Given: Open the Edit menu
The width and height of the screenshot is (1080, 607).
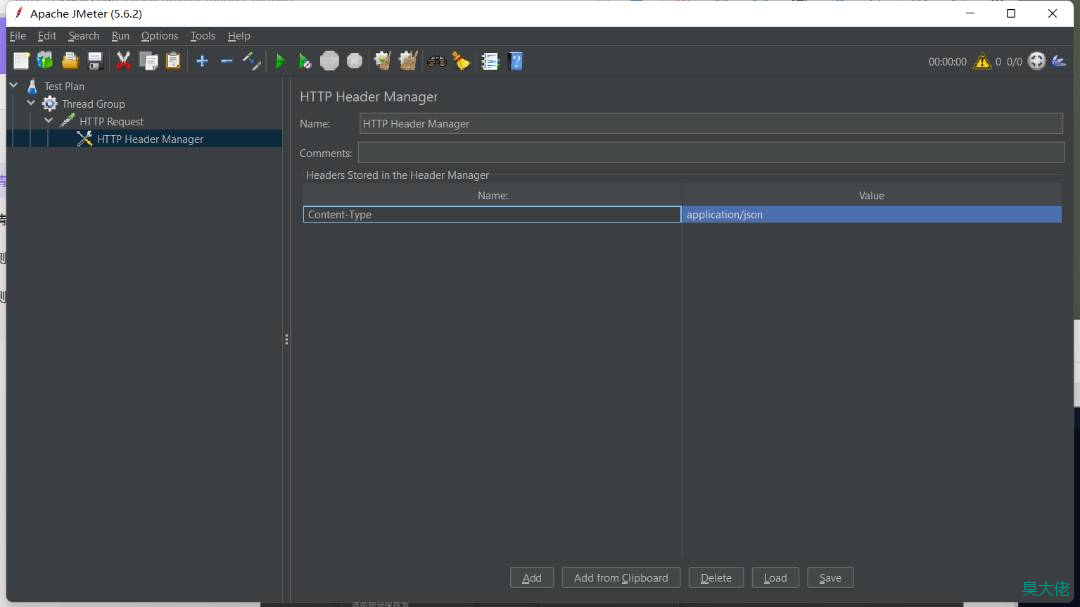Looking at the screenshot, I should 47,36.
